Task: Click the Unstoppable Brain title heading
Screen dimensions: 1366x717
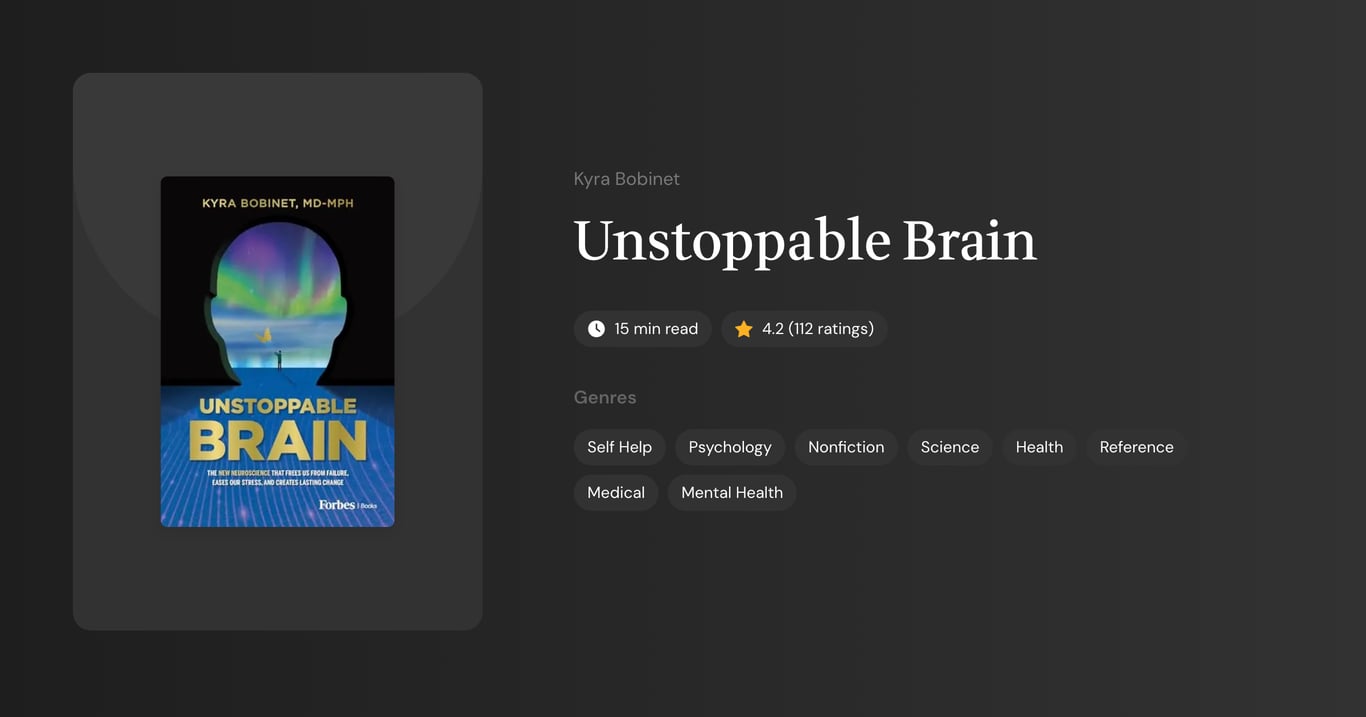Action: (x=805, y=241)
